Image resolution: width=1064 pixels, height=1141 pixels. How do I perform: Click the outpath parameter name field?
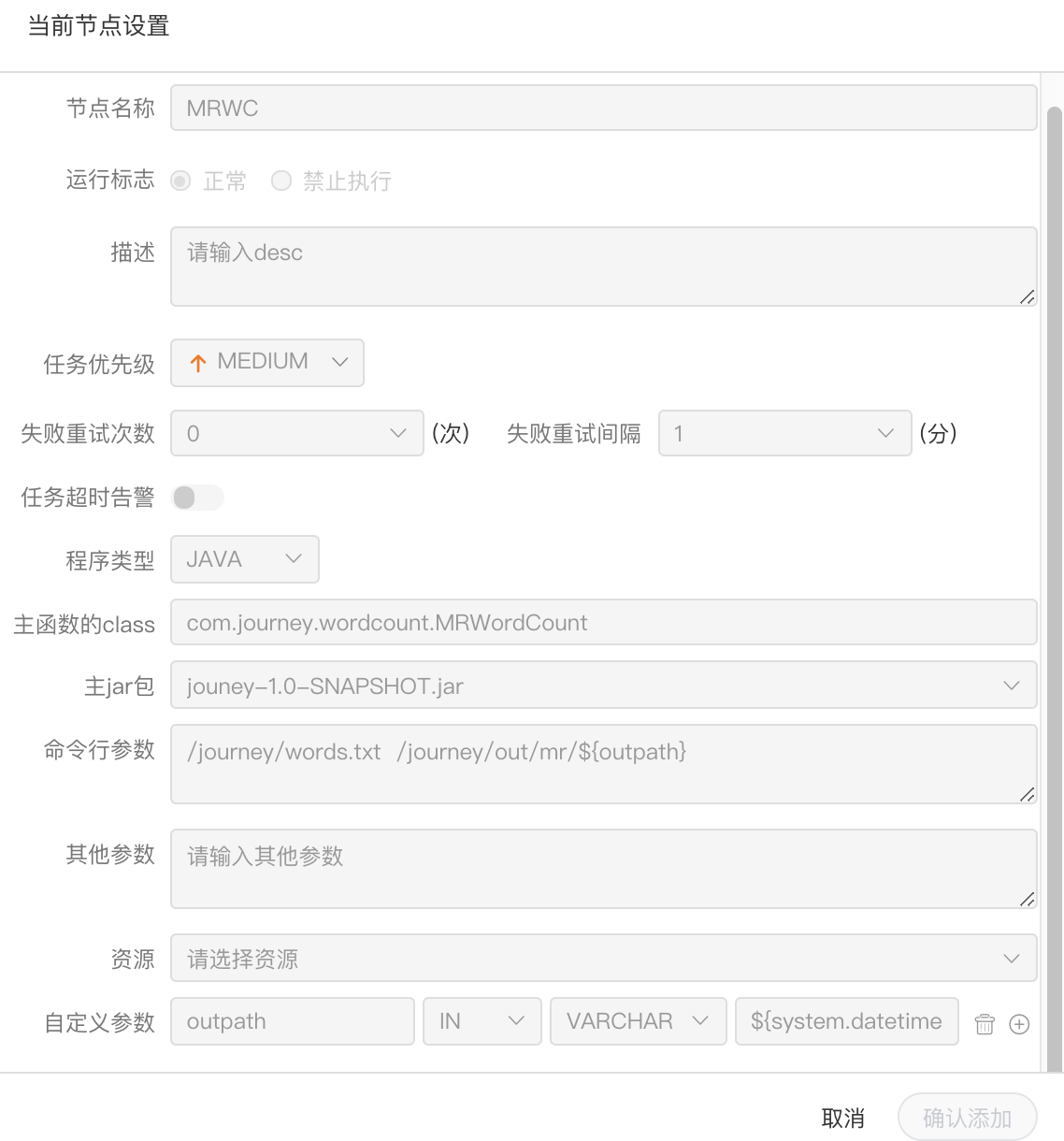[x=293, y=1021]
